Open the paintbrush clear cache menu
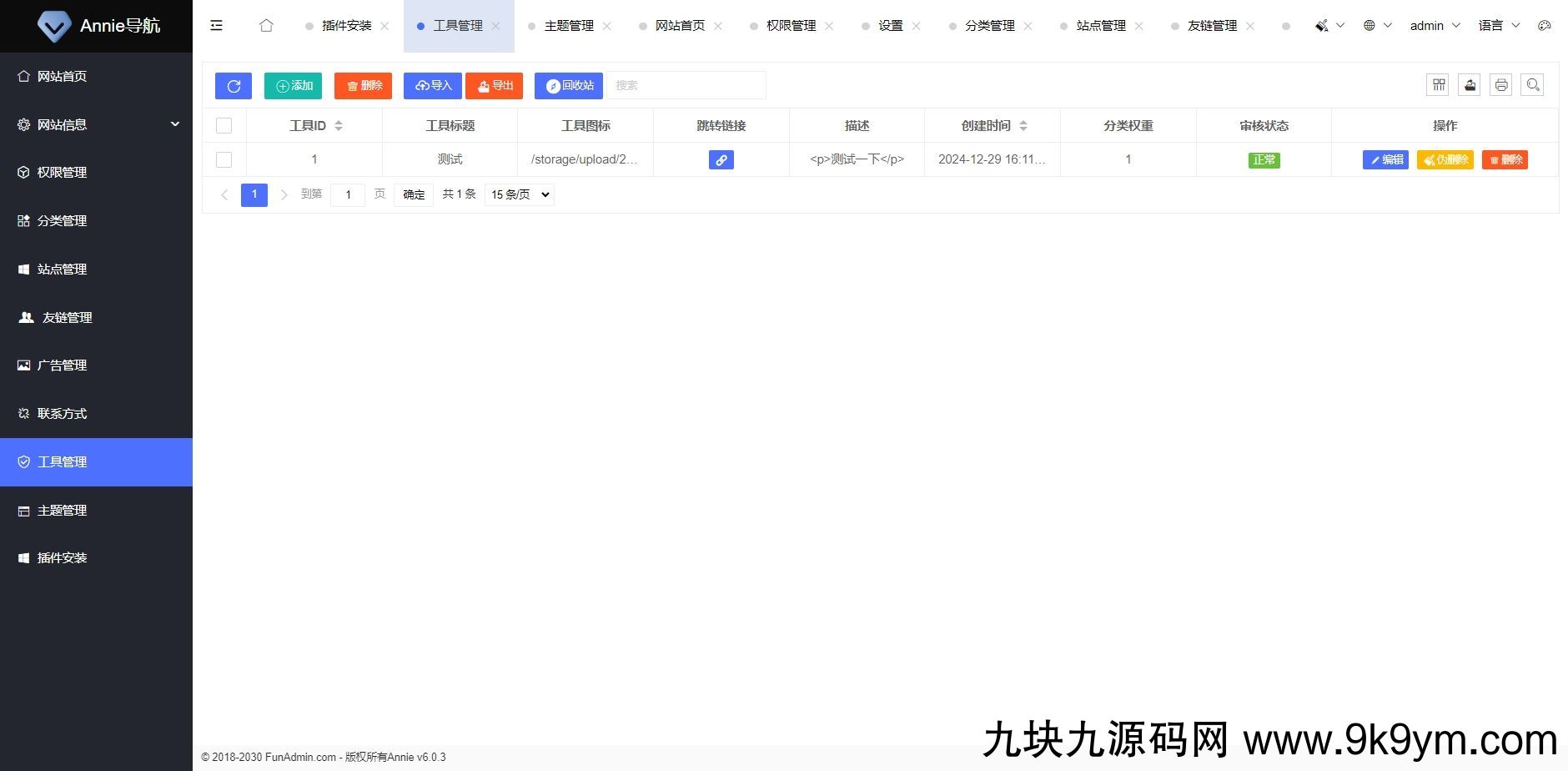 pyautogui.click(x=1329, y=26)
